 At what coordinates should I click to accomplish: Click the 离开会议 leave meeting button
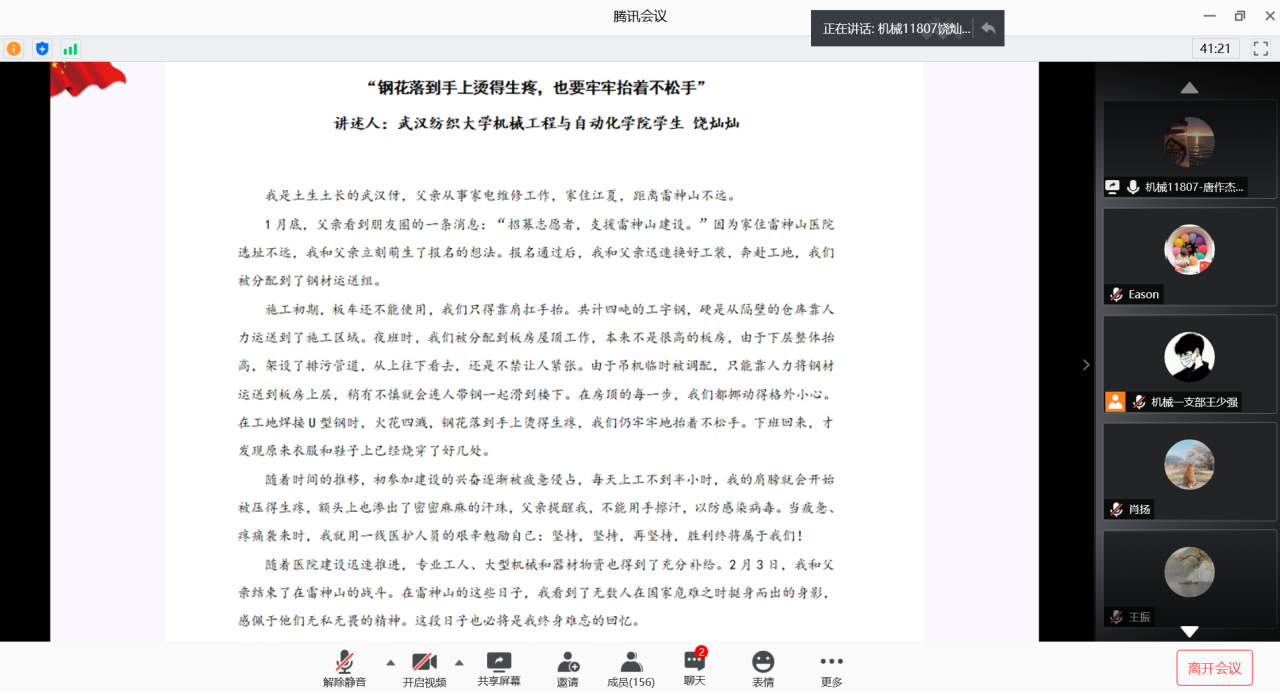click(x=1214, y=668)
